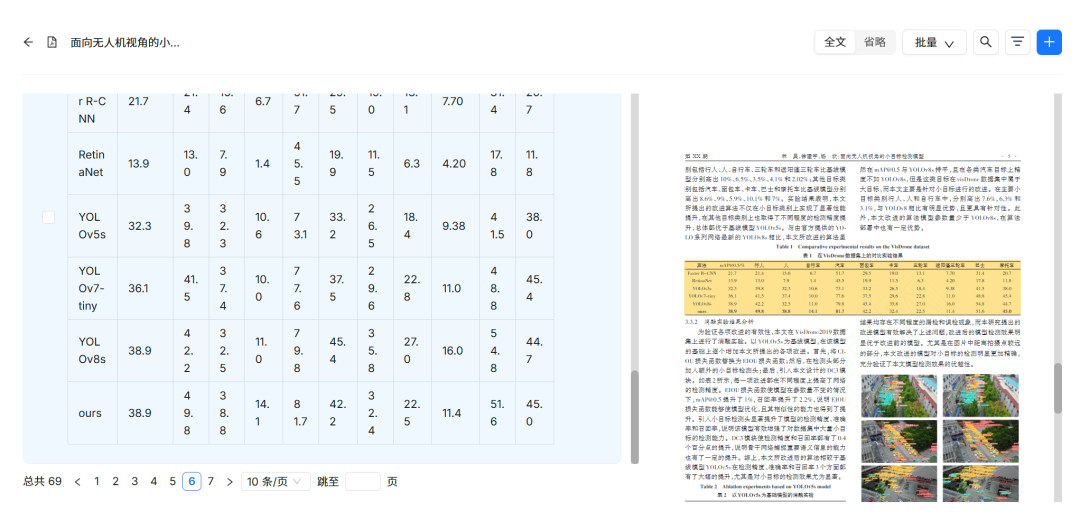The width and height of the screenshot is (1080, 520).
Task: Click the ours row label
Action: point(92,413)
